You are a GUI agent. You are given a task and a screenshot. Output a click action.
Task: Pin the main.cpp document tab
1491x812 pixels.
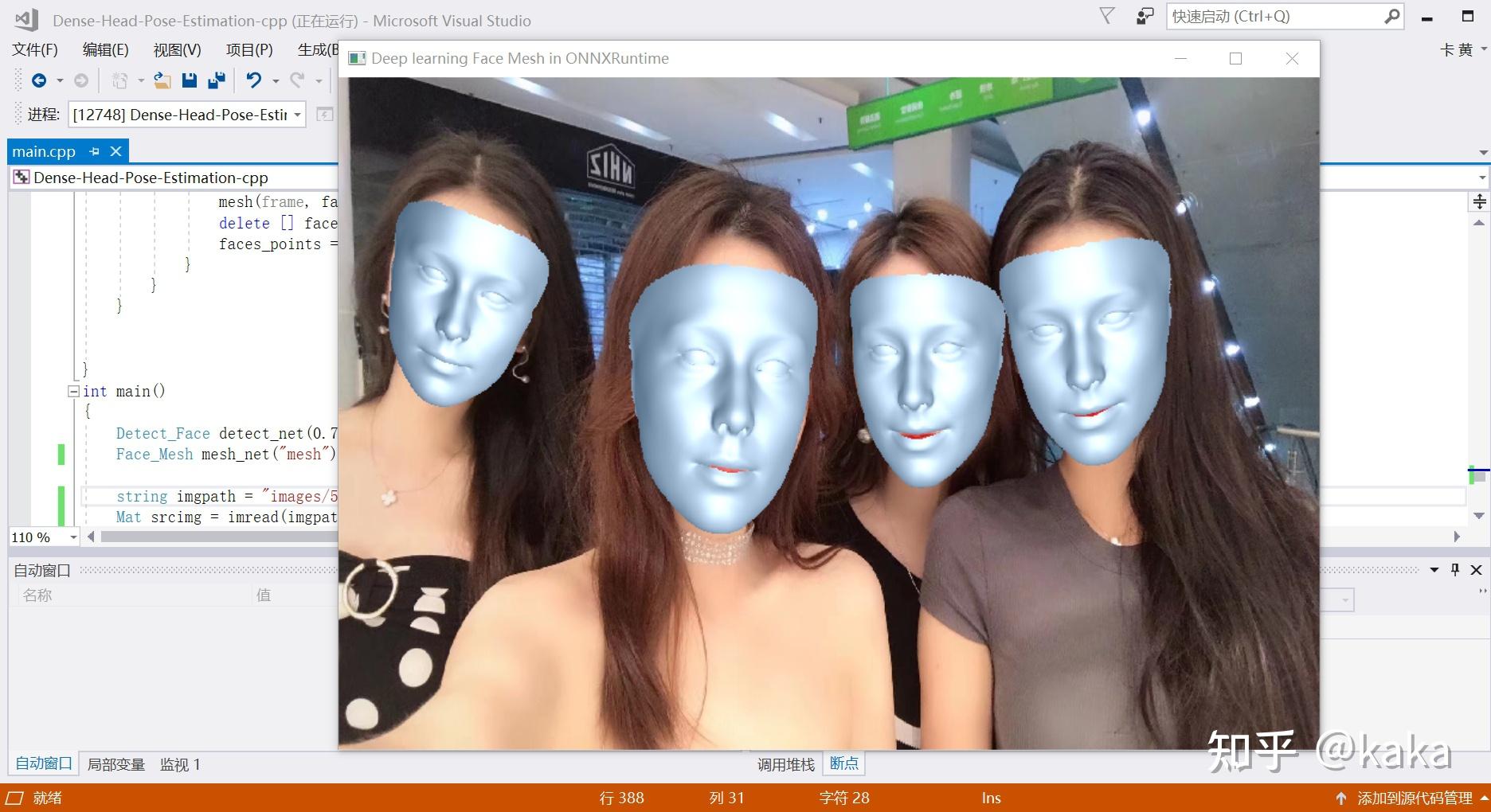93,150
